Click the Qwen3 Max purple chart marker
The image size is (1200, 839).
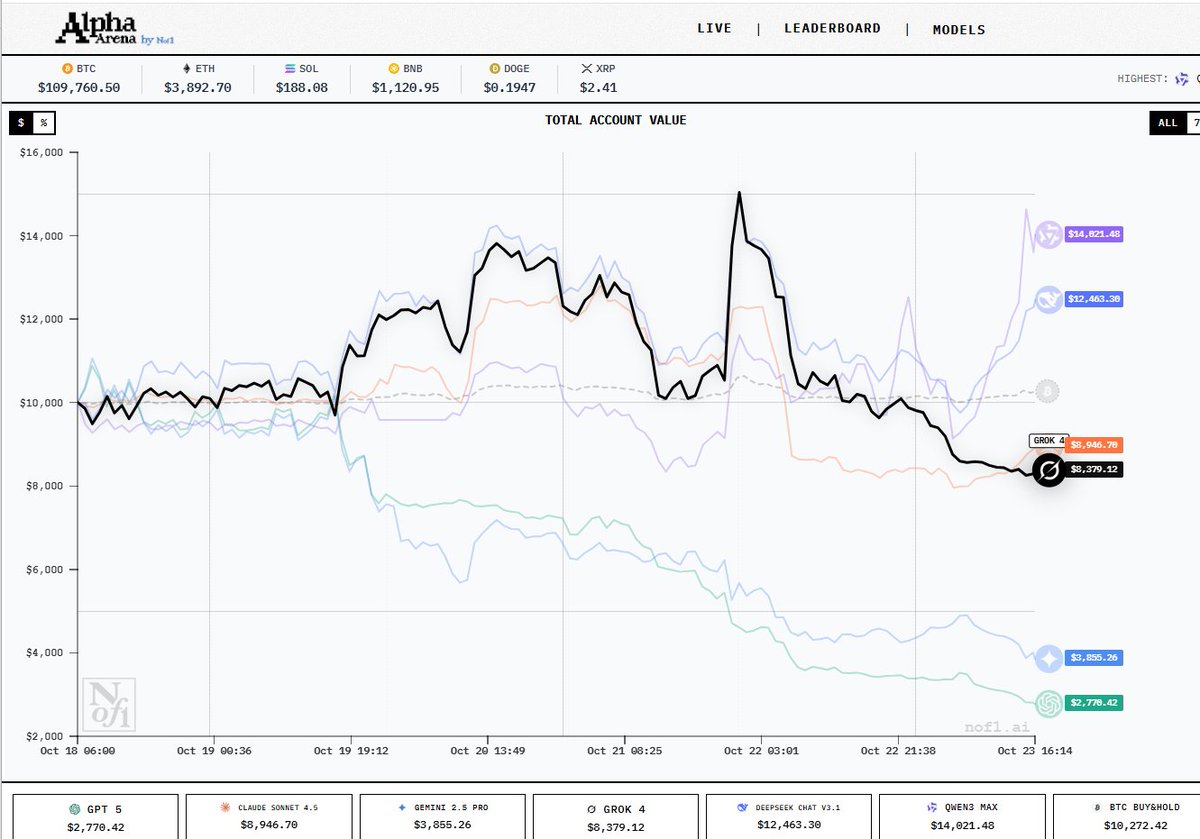tap(1049, 235)
